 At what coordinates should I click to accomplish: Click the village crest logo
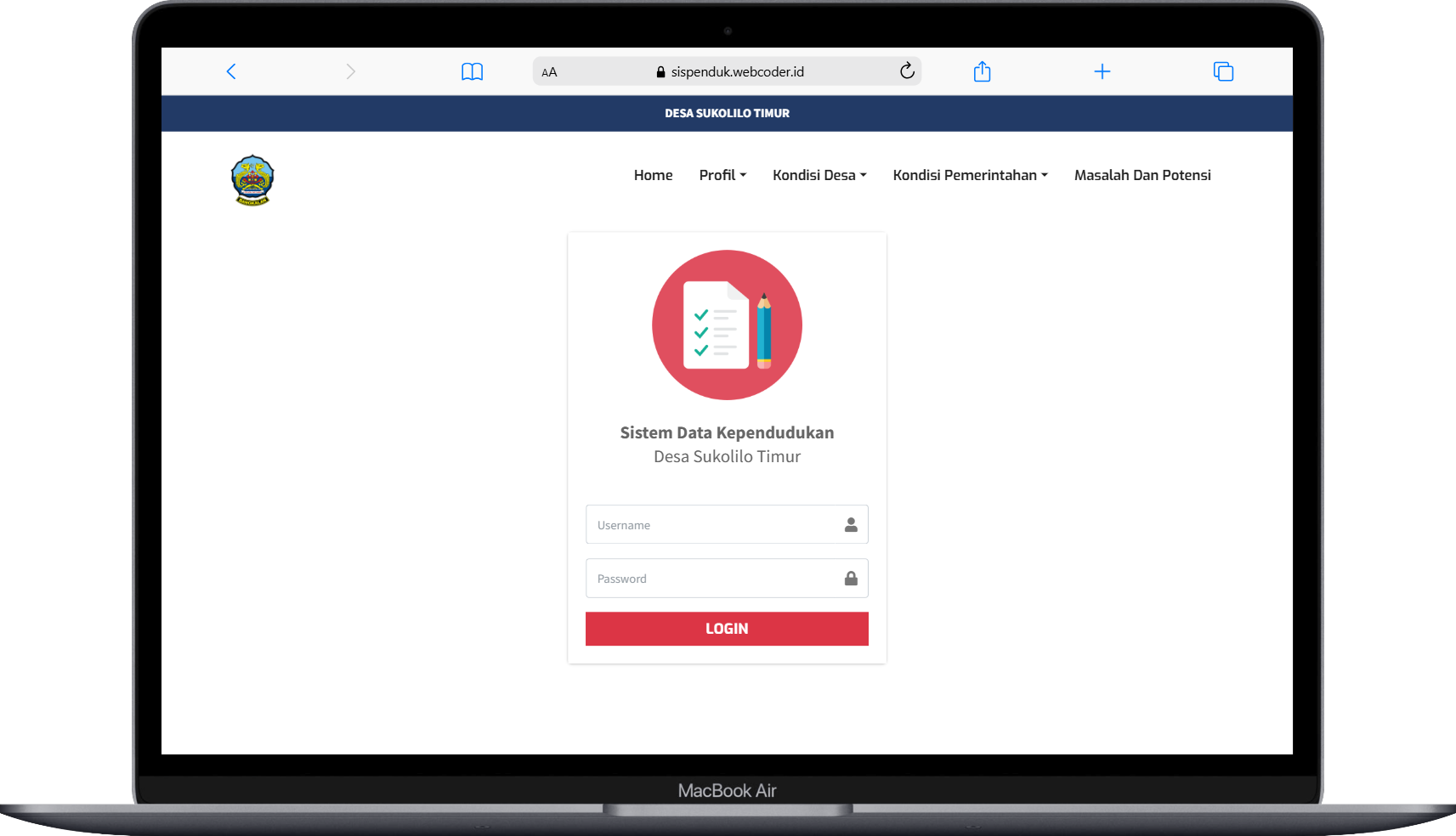pos(252,180)
